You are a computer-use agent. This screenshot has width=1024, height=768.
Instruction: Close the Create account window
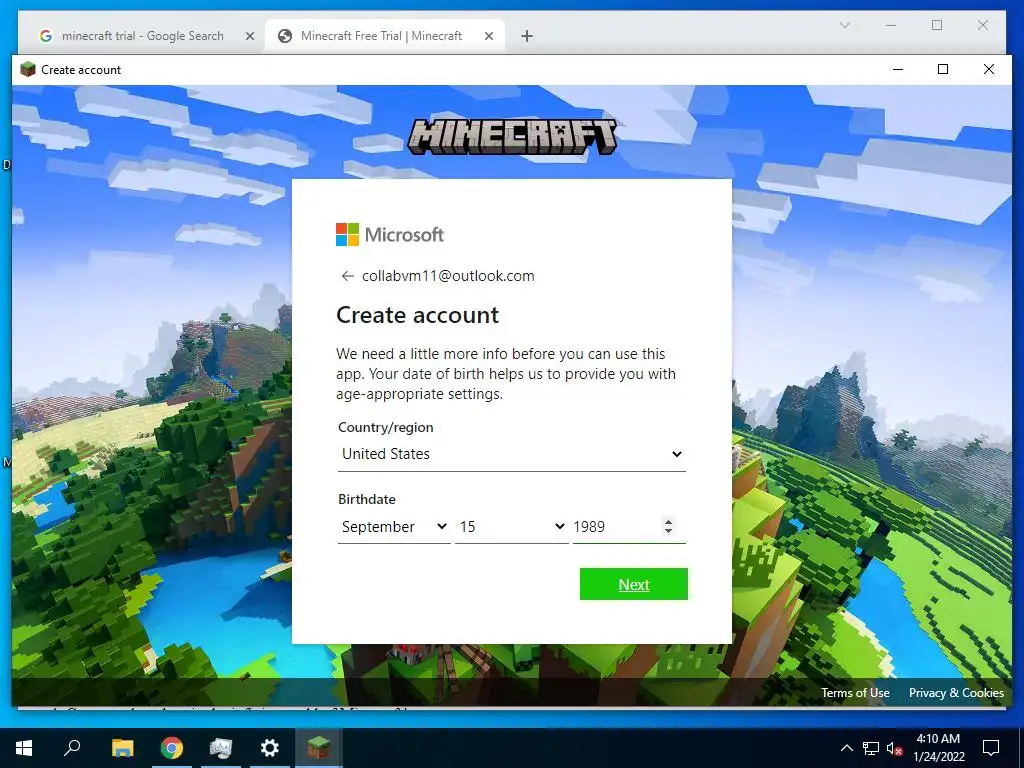989,69
